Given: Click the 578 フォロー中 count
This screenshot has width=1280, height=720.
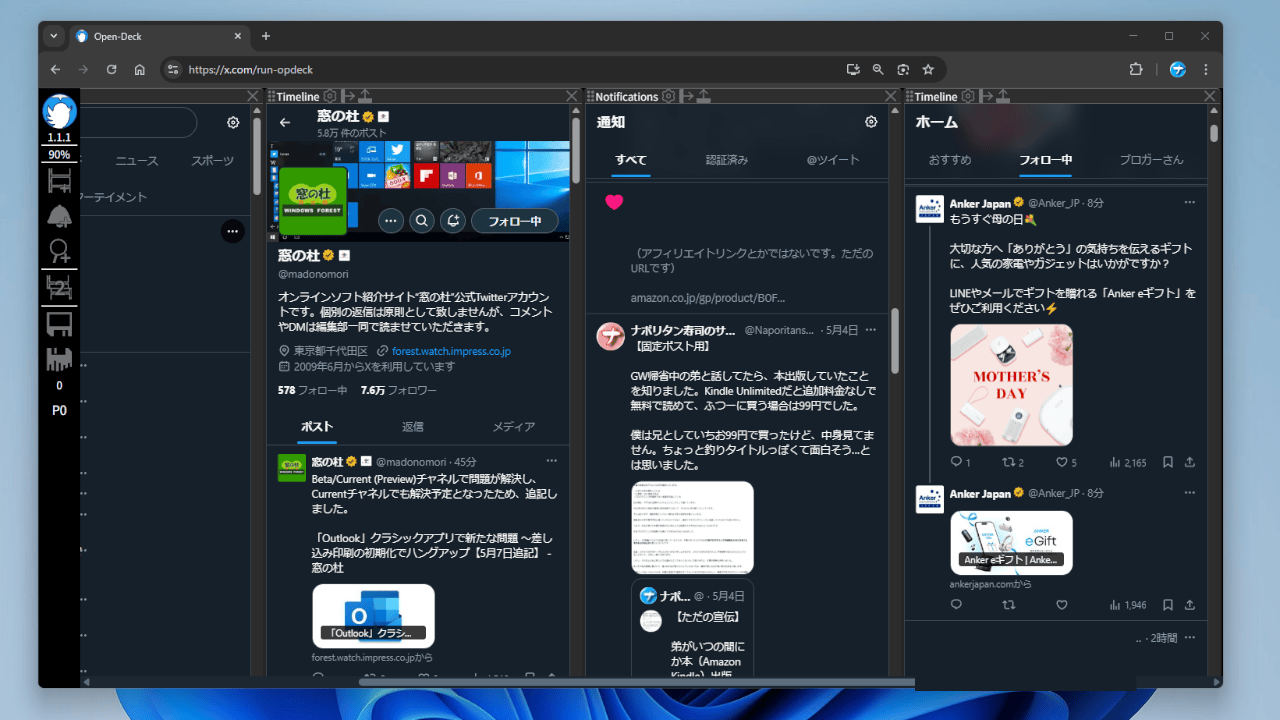Looking at the screenshot, I should 313,390.
